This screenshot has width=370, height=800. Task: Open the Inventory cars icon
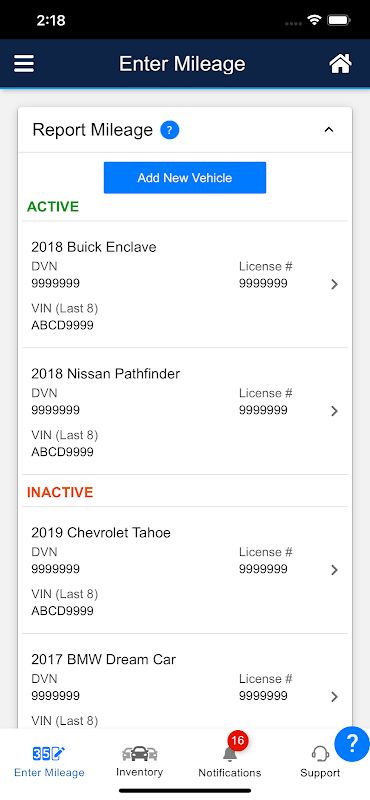tap(139, 753)
